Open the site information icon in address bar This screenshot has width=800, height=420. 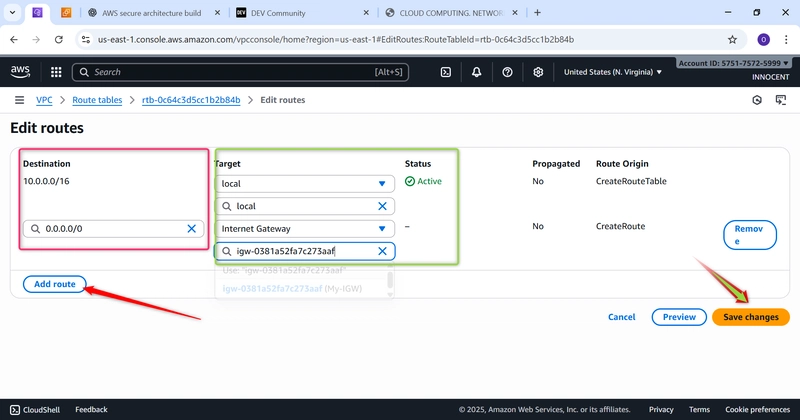(86, 39)
